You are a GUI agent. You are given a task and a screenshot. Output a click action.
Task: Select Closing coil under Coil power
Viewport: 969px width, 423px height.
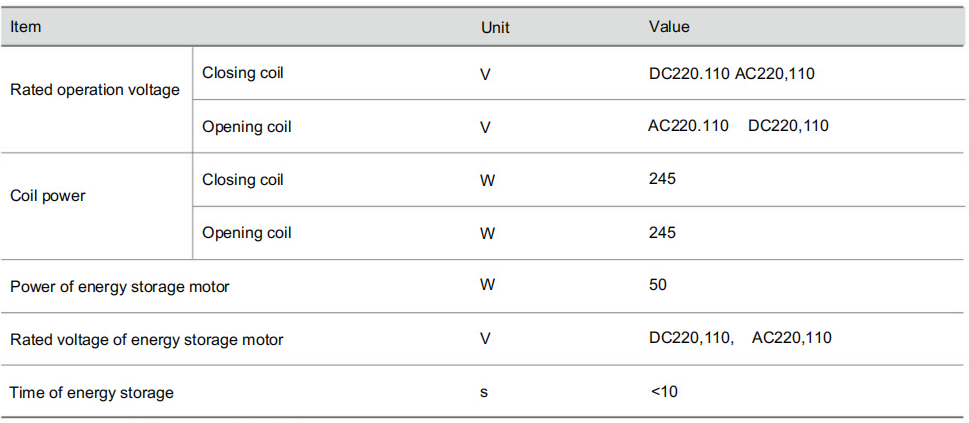tap(242, 180)
